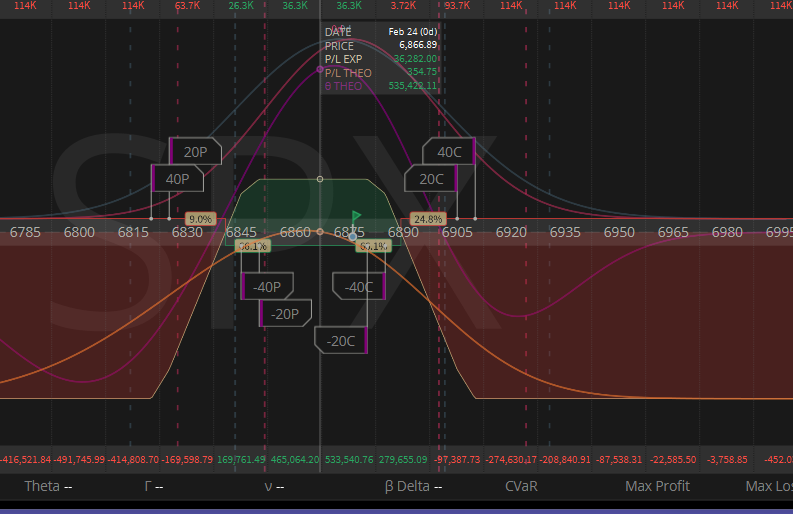This screenshot has height=514, width=793.
Task: Click the 6935 price axis label
Action: pyautogui.click(x=565, y=232)
